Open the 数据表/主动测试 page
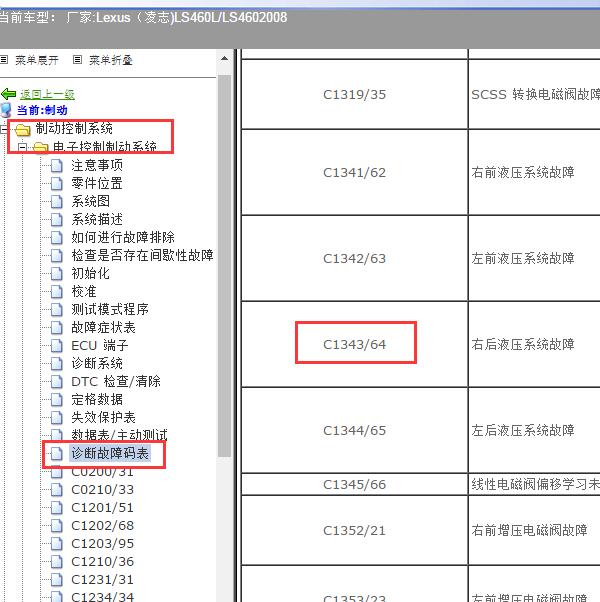The height and width of the screenshot is (602, 600). 119,435
